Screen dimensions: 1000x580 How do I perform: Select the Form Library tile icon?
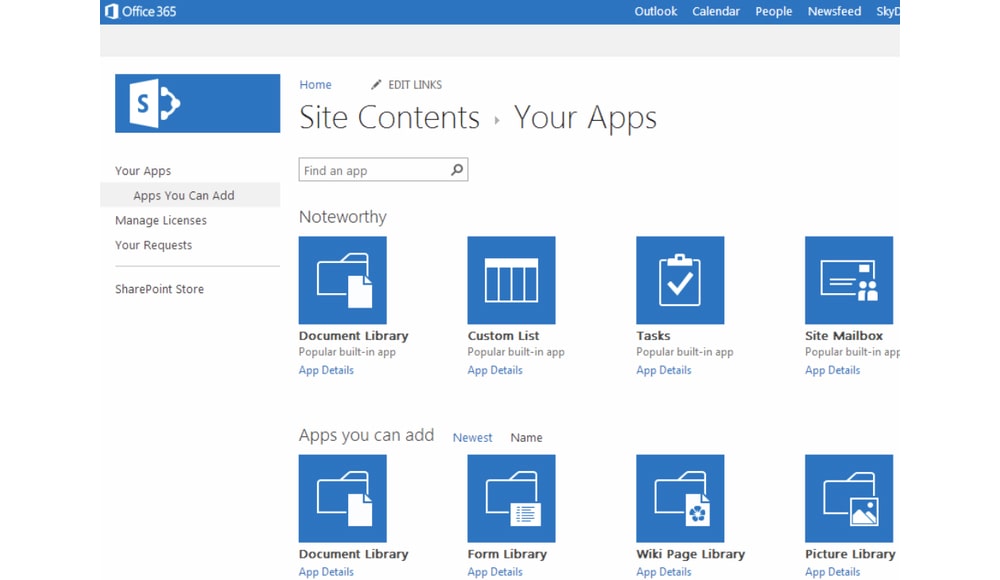pyautogui.click(x=511, y=498)
